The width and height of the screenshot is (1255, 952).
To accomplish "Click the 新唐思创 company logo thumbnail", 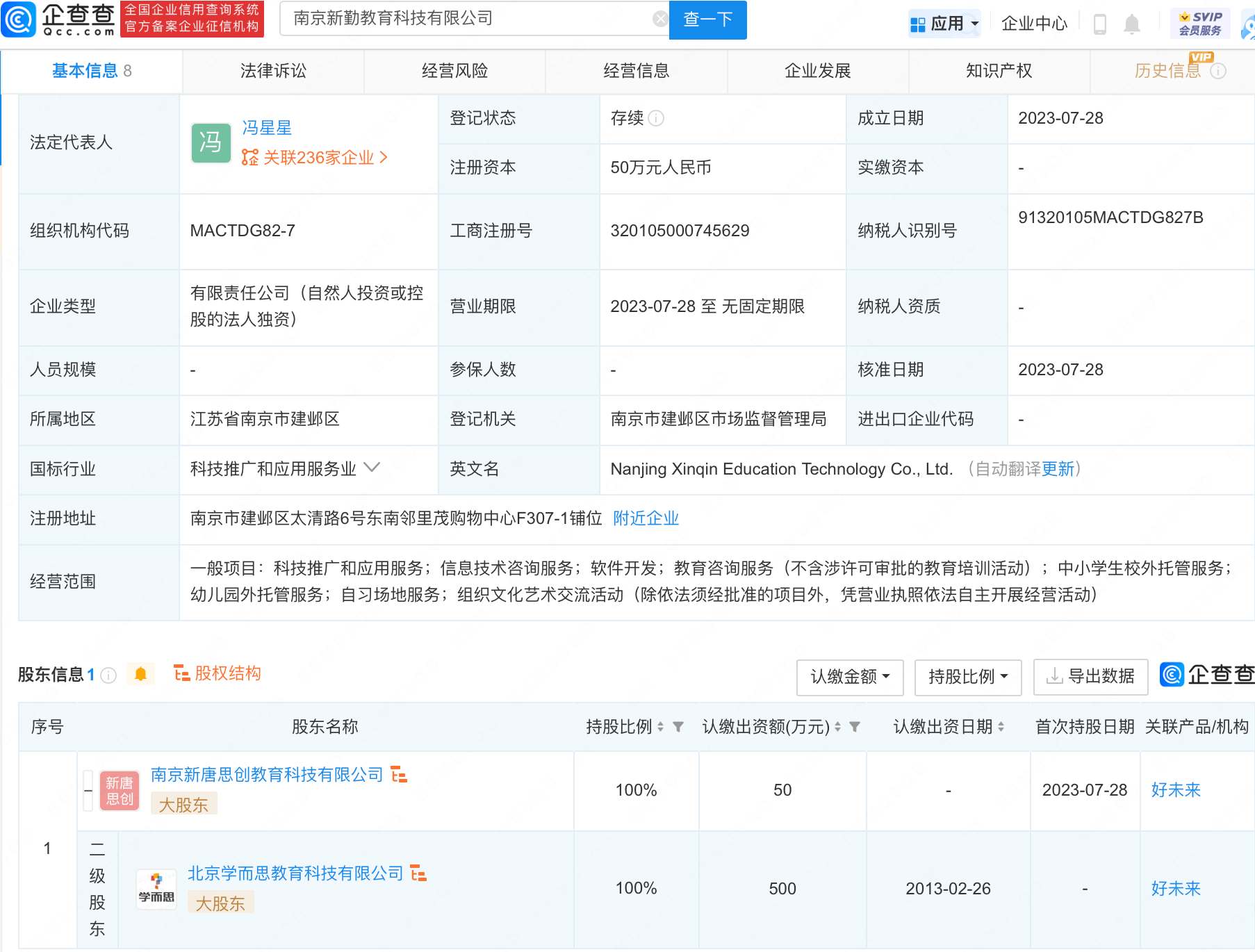I will point(120,791).
